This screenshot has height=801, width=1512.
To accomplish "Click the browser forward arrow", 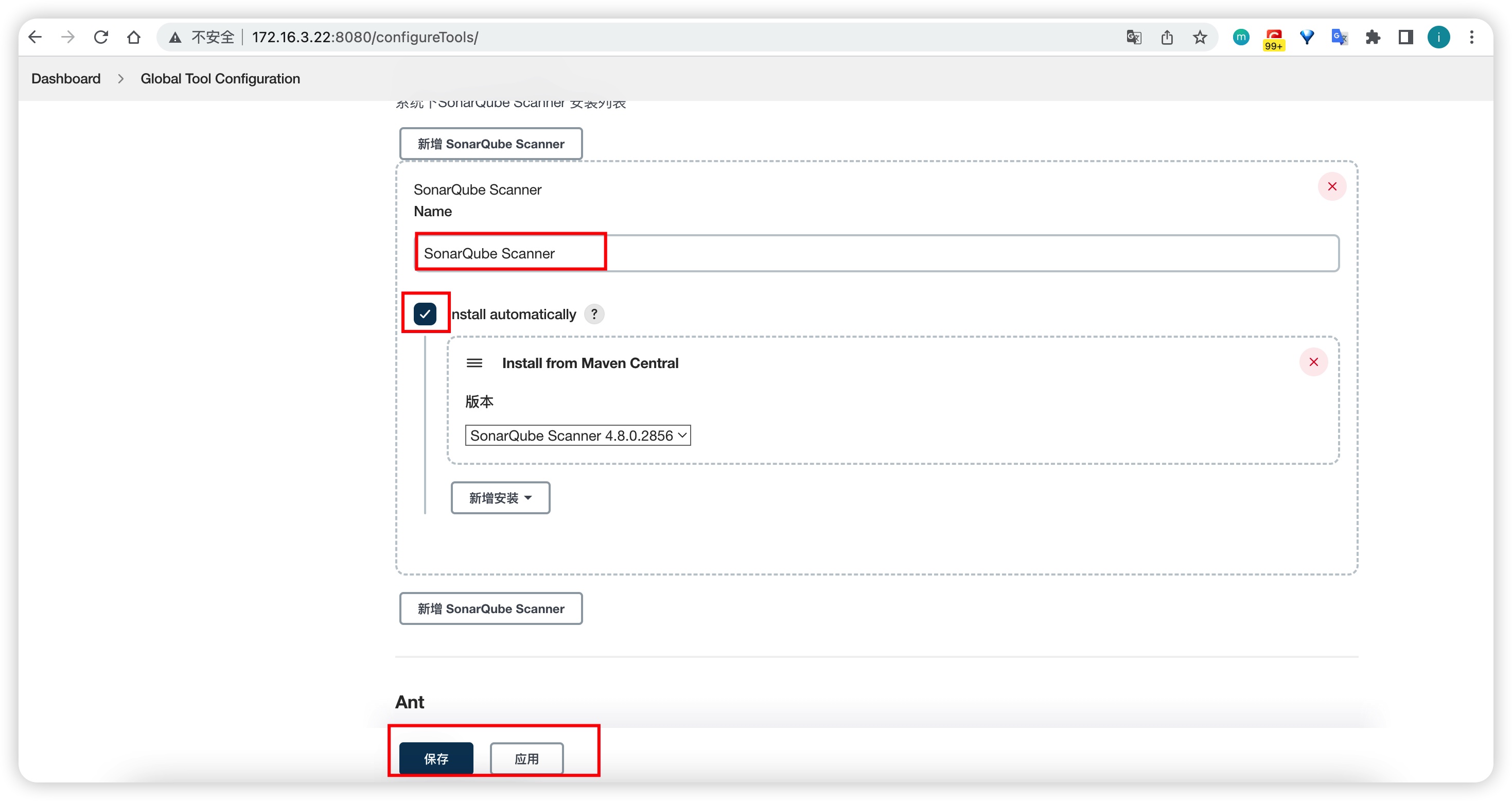I will coord(68,37).
